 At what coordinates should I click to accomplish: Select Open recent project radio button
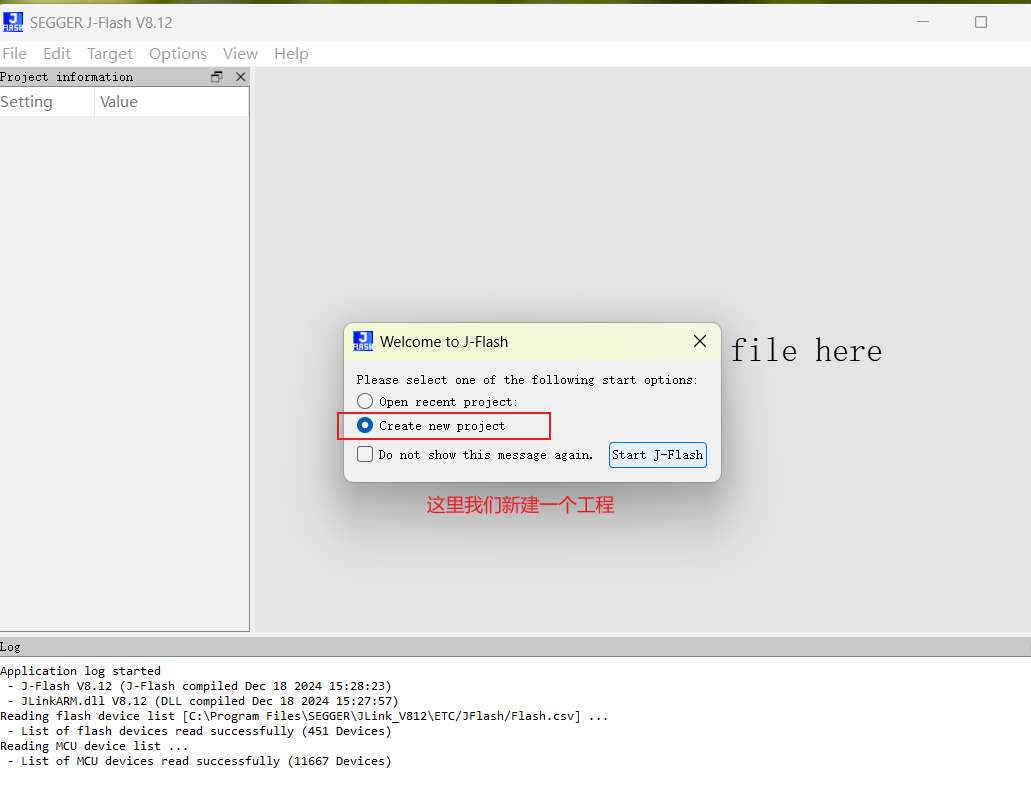click(365, 401)
